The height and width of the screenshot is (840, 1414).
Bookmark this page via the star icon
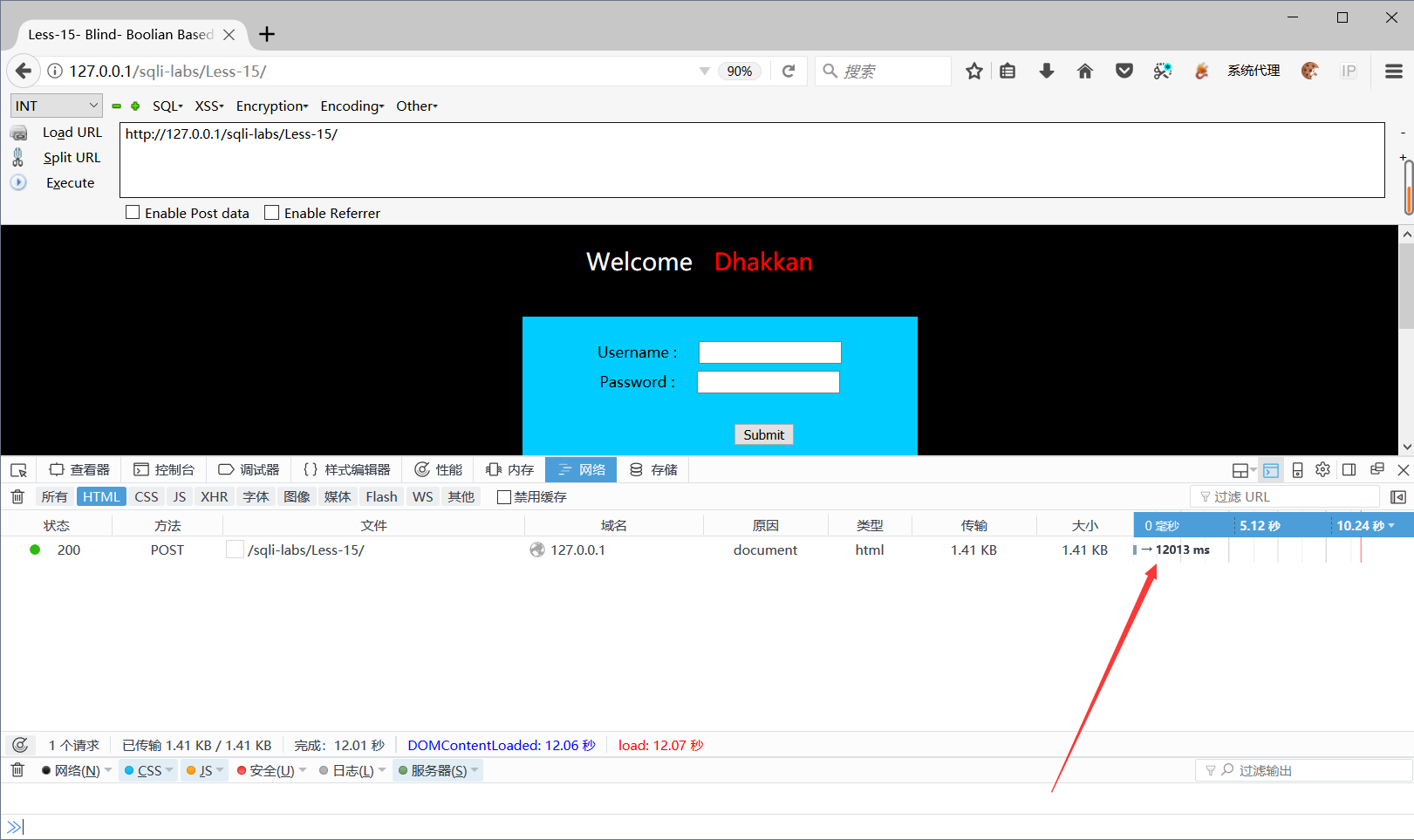[x=973, y=71]
